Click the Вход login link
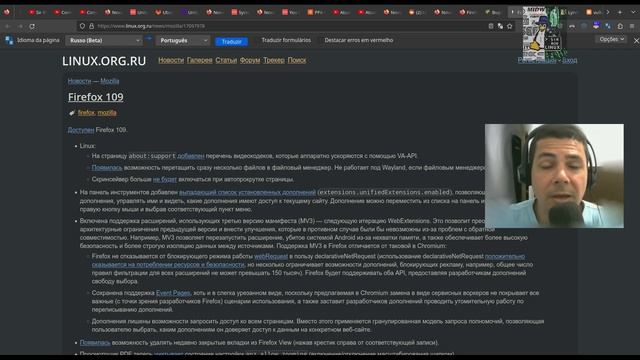 (569, 60)
